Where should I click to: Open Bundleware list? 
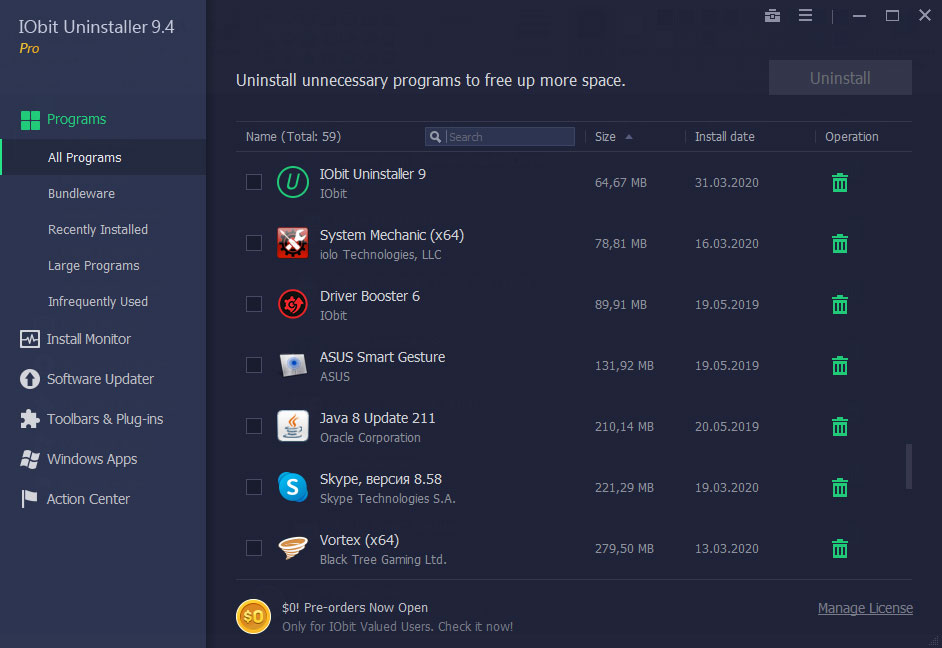tap(81, 193)
